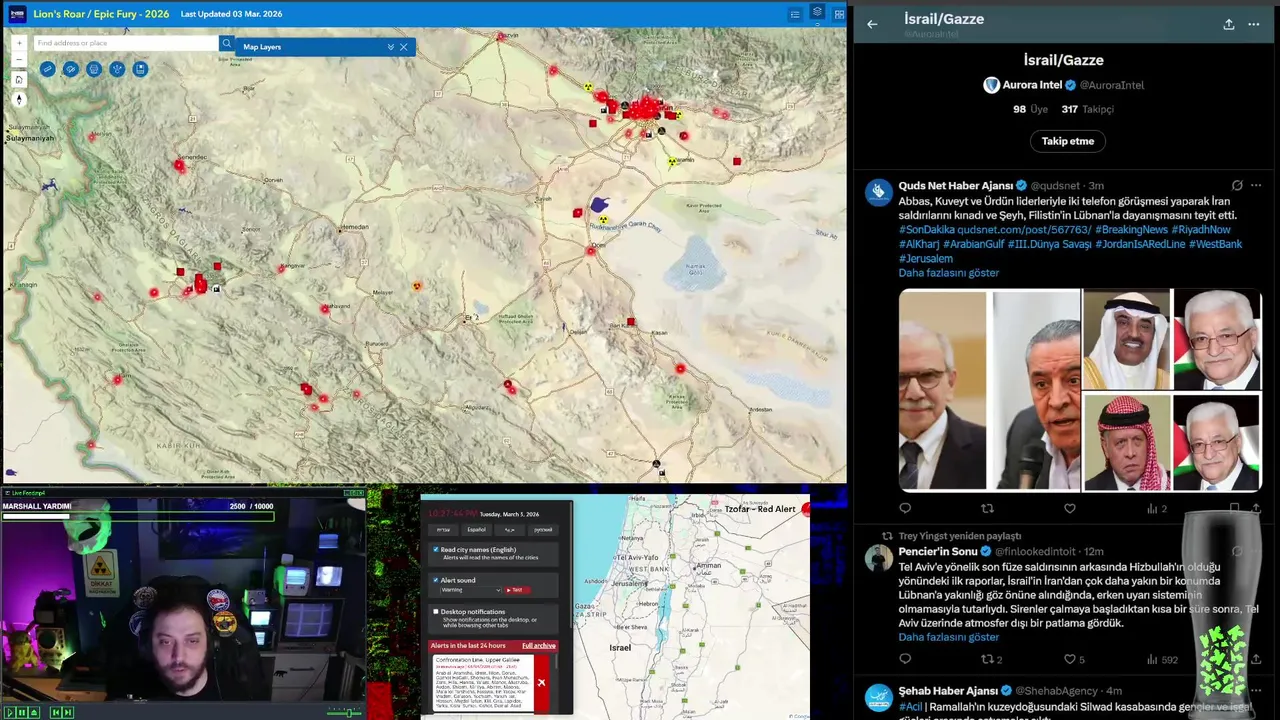
Task: Switch alert language to Russian
Action: click(543, 530)
